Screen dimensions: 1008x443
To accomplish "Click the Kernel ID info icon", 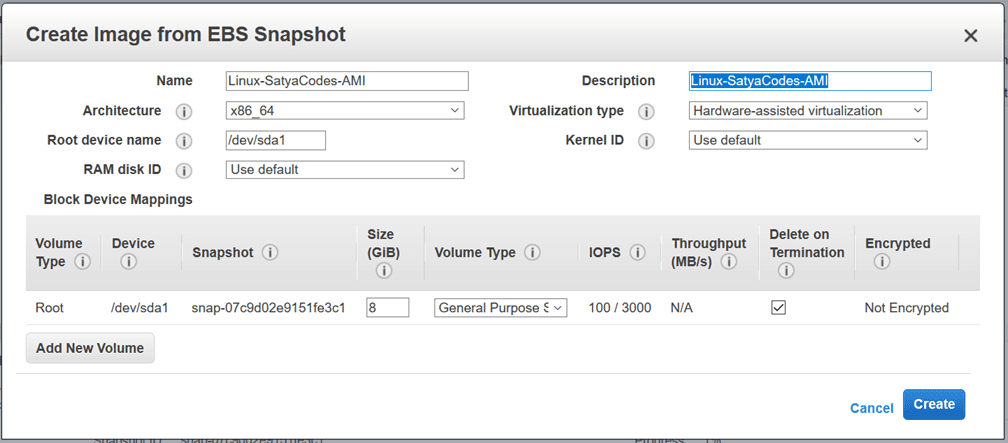I will 647,141.
